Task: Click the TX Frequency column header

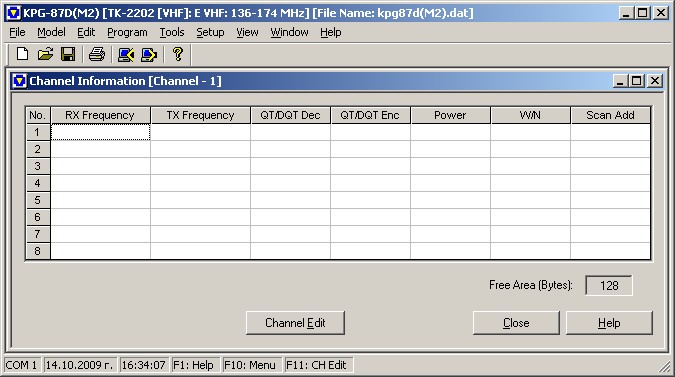Action: click(x=201, y=115)
